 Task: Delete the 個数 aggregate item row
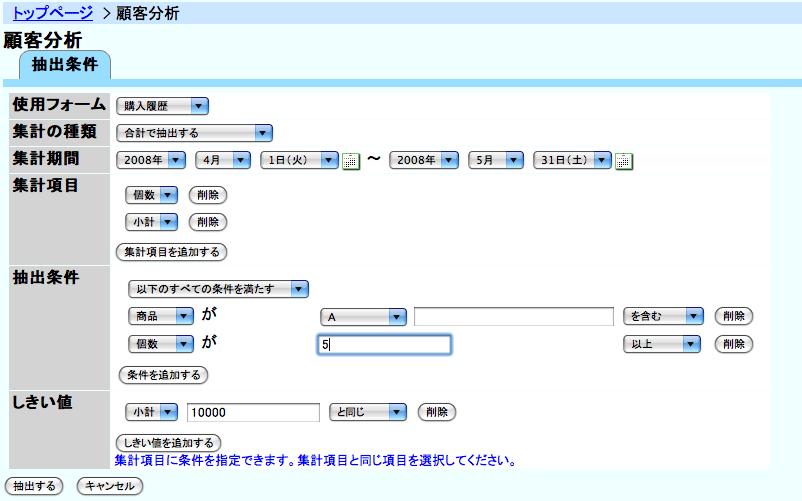click(208, 195)
